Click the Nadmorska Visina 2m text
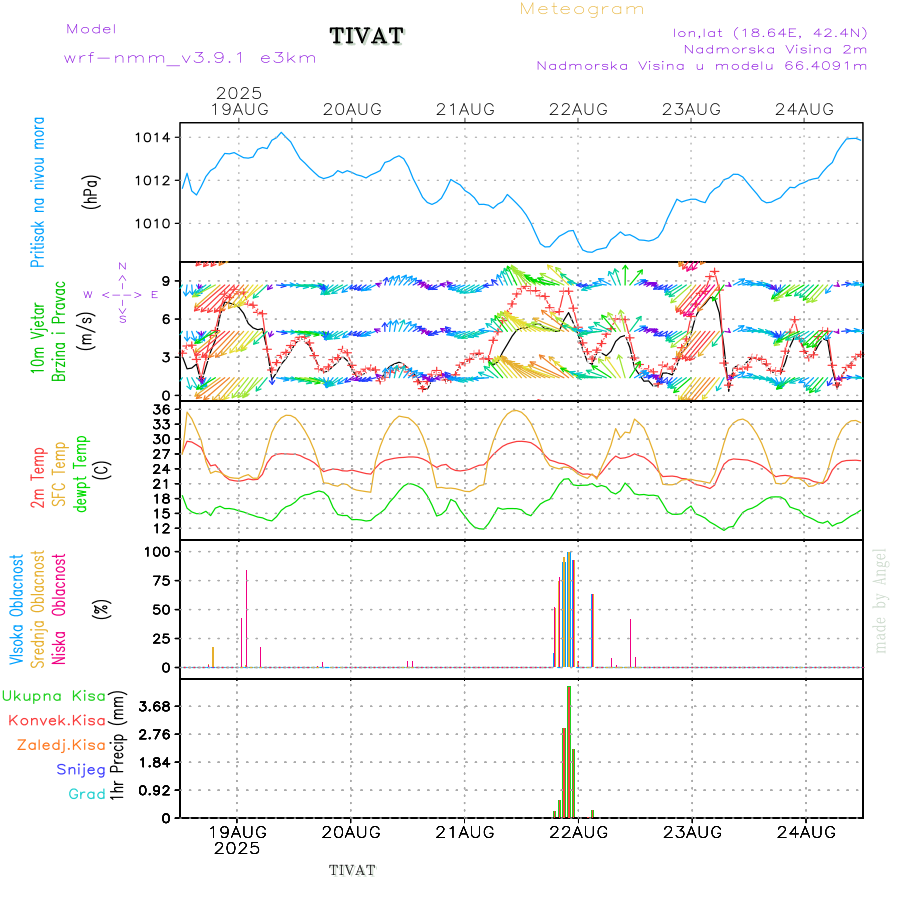This screenshot has height=900, width=900. (774, 48)
